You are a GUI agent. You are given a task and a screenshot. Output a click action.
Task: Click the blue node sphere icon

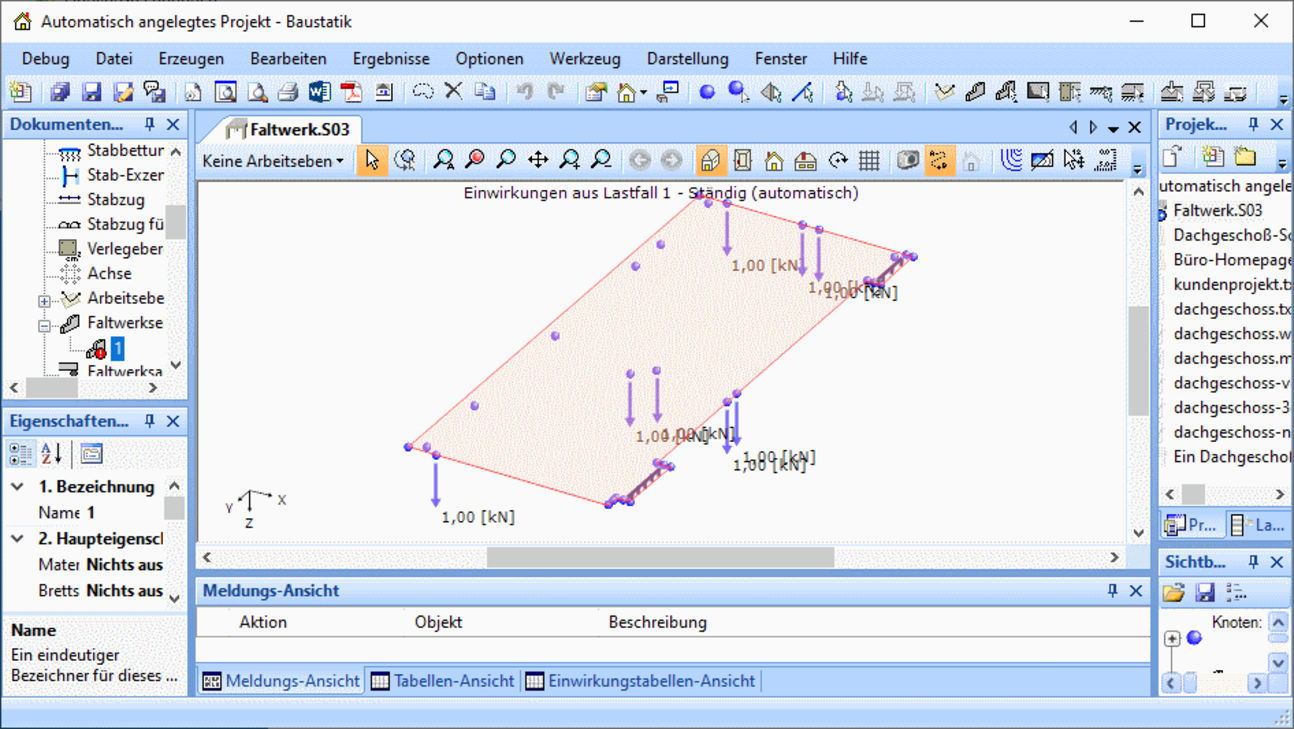(707, 93)
